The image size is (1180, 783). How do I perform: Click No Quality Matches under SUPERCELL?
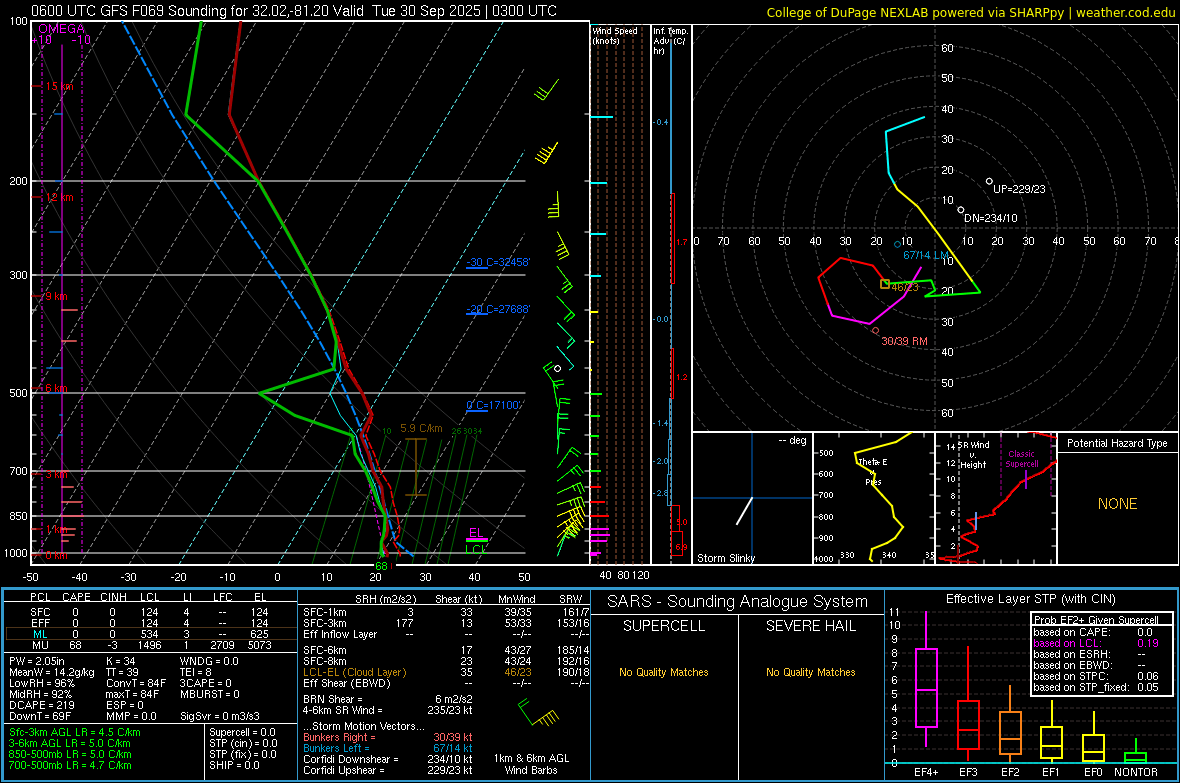(x=664, y=672)
